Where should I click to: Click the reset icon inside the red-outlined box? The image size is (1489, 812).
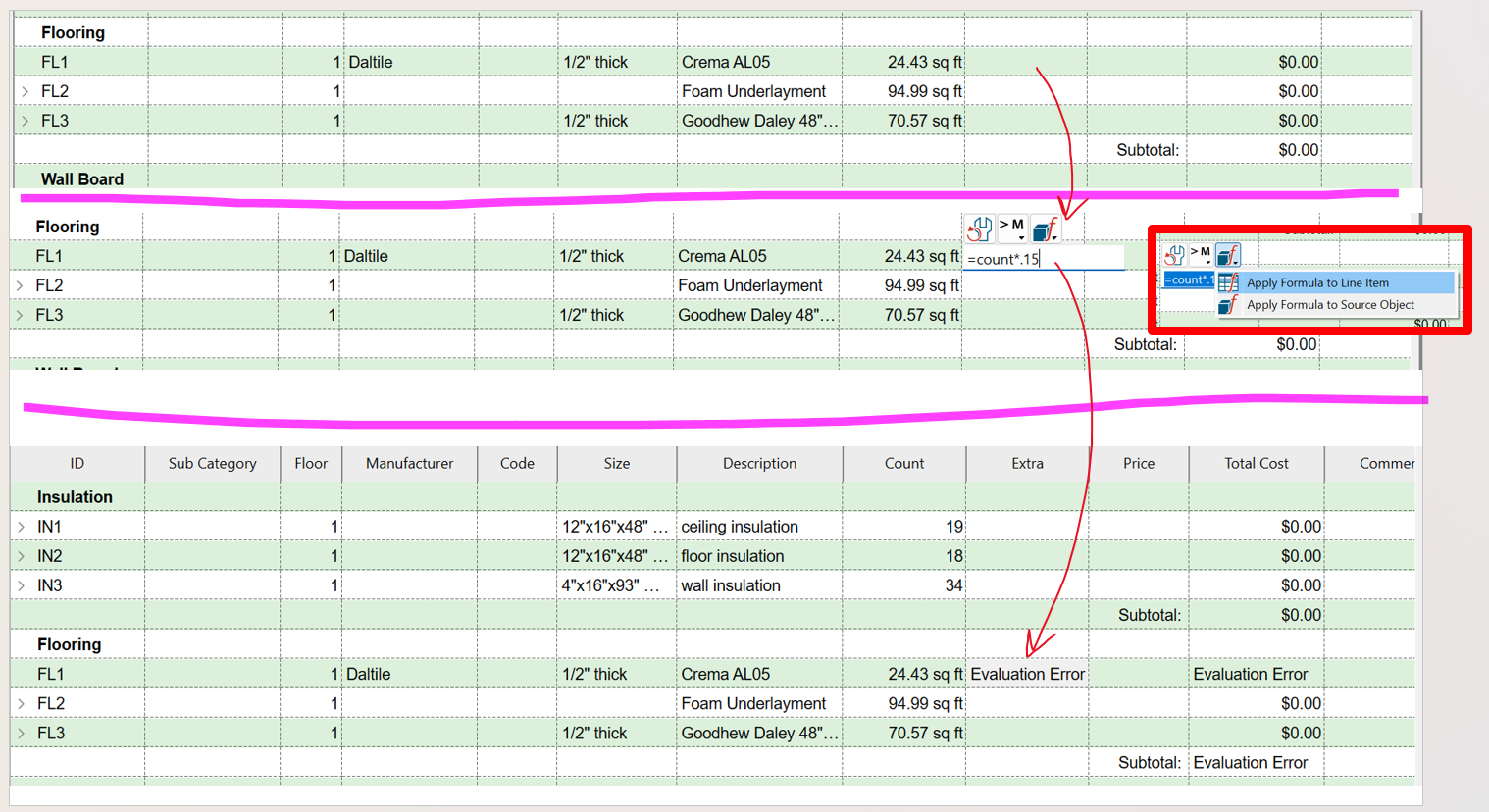click(x=1174, y=255)
